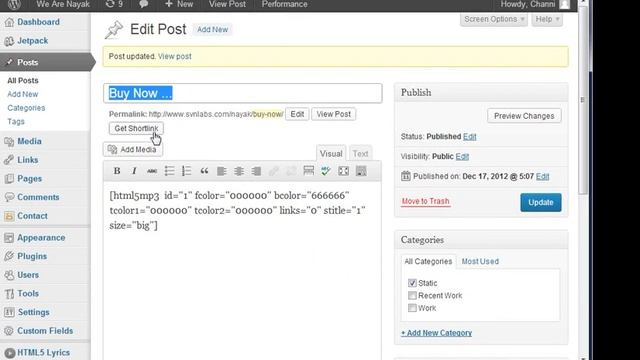Open the Media menu
This screenshot has height=360, width=640.
29,141
